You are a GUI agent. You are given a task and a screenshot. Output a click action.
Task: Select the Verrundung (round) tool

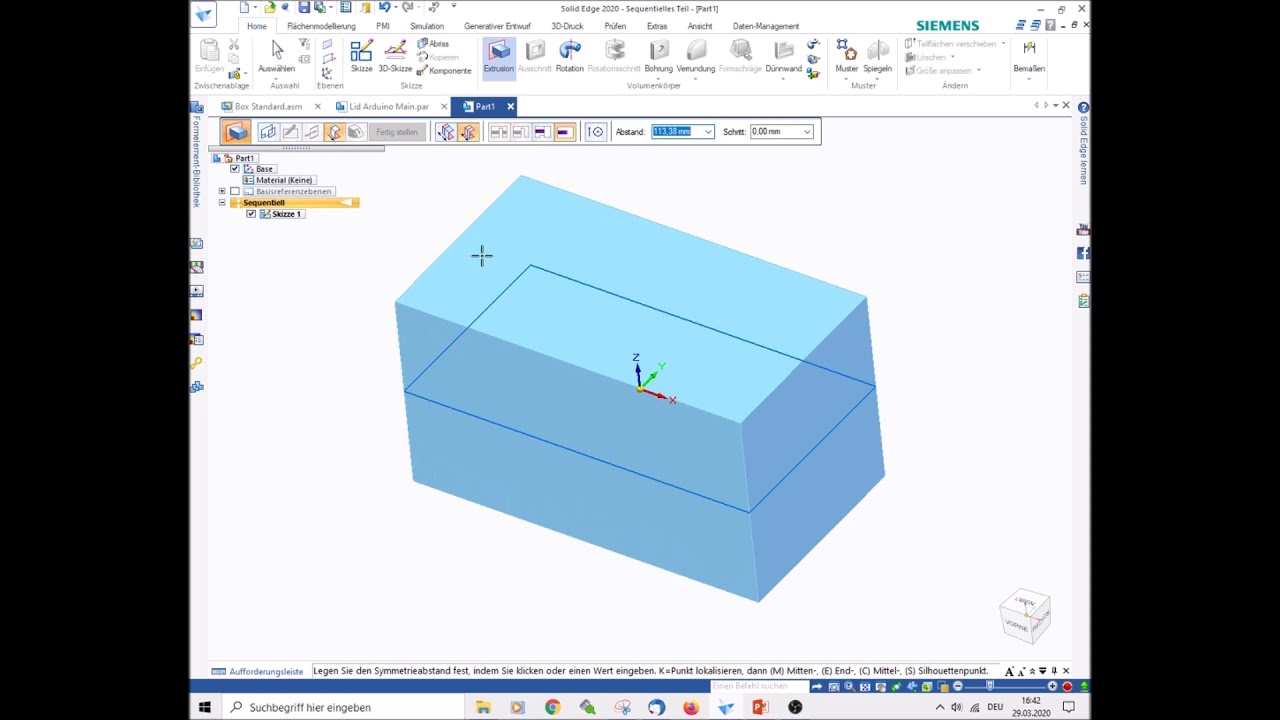point(696,56)
